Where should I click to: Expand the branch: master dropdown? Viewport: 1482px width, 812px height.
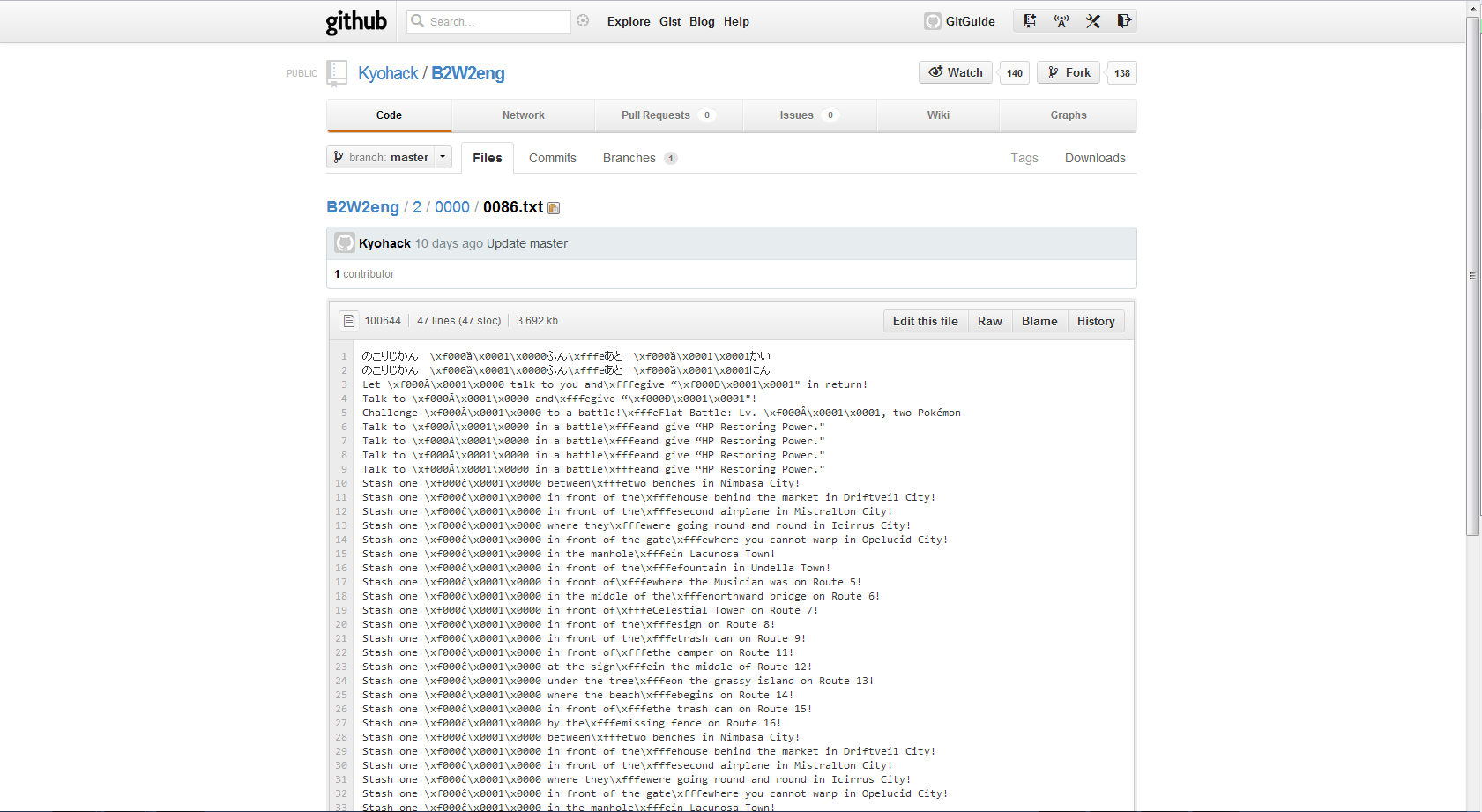point(389,157)
